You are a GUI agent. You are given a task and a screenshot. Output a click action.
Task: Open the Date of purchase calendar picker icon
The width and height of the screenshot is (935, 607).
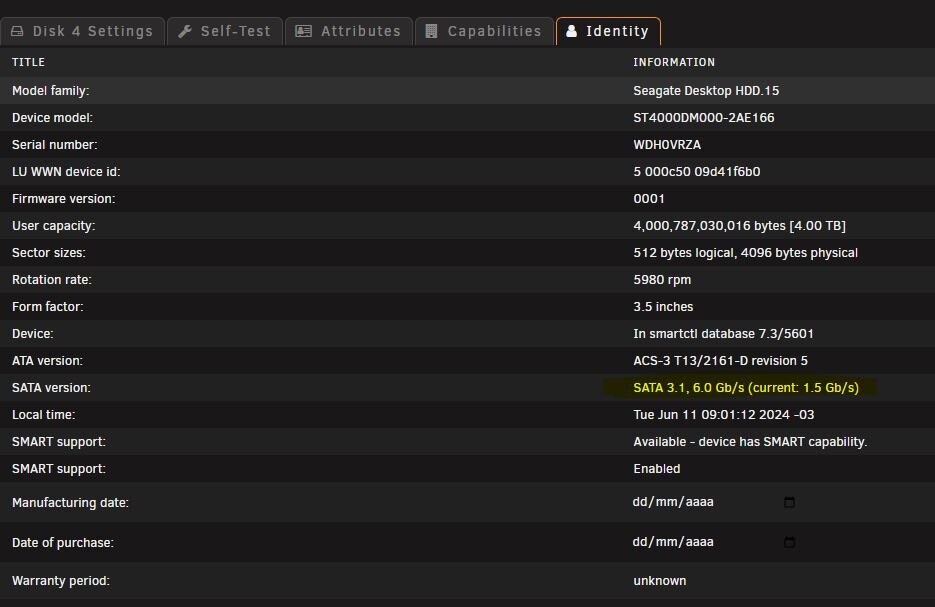click(789, 542)
